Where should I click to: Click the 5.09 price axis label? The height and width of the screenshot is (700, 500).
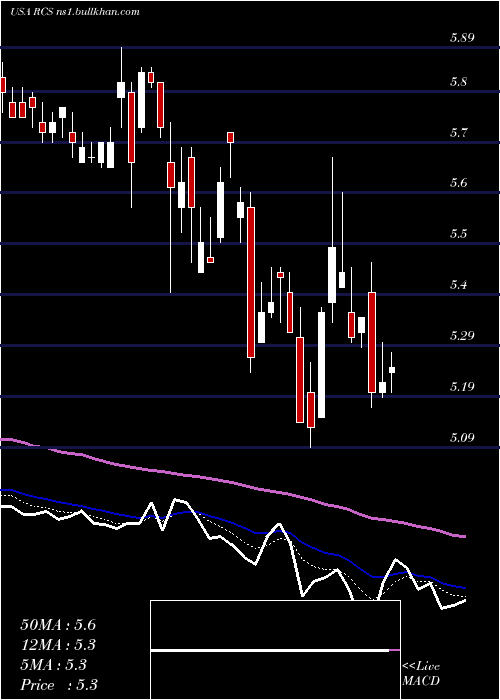[462, 438]
